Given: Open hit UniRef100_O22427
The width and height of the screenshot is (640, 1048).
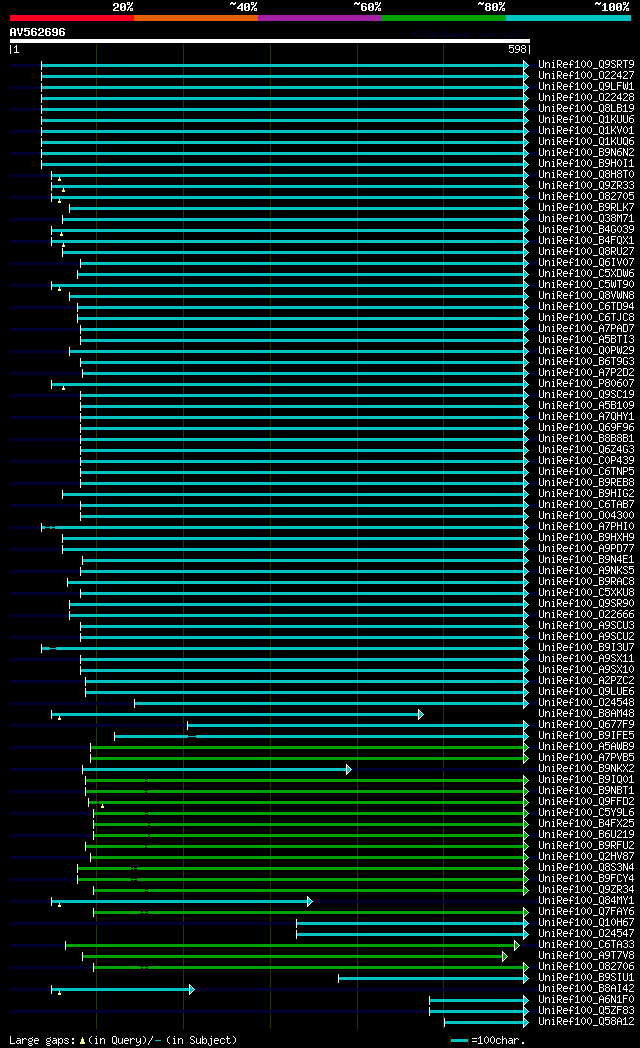Looking at the screenshot, I should click(x=587, y=76).
